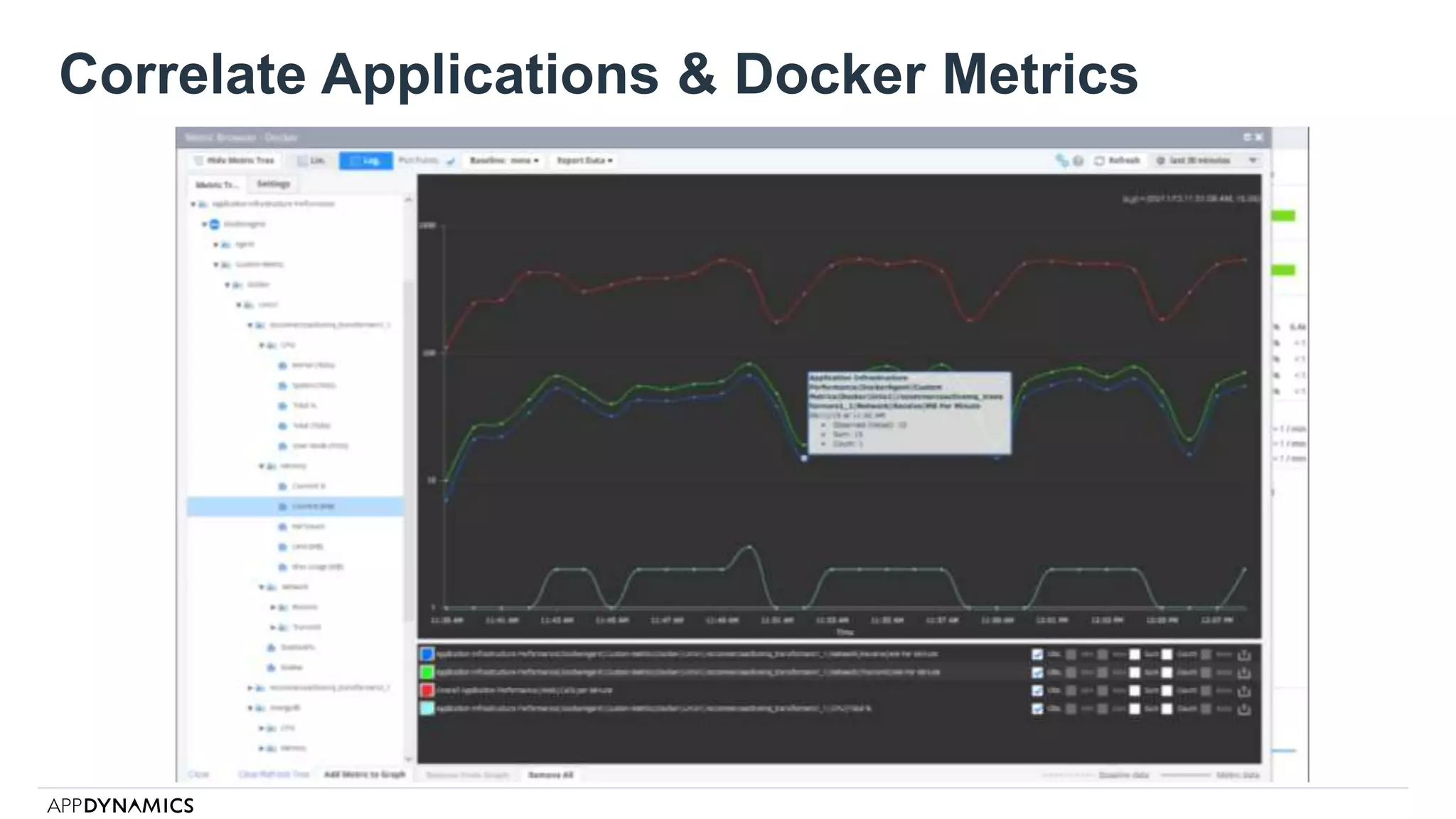Click the Agent folder icon
The height and width of the screenshot is (819, 1456).
(x=226, y=244)
